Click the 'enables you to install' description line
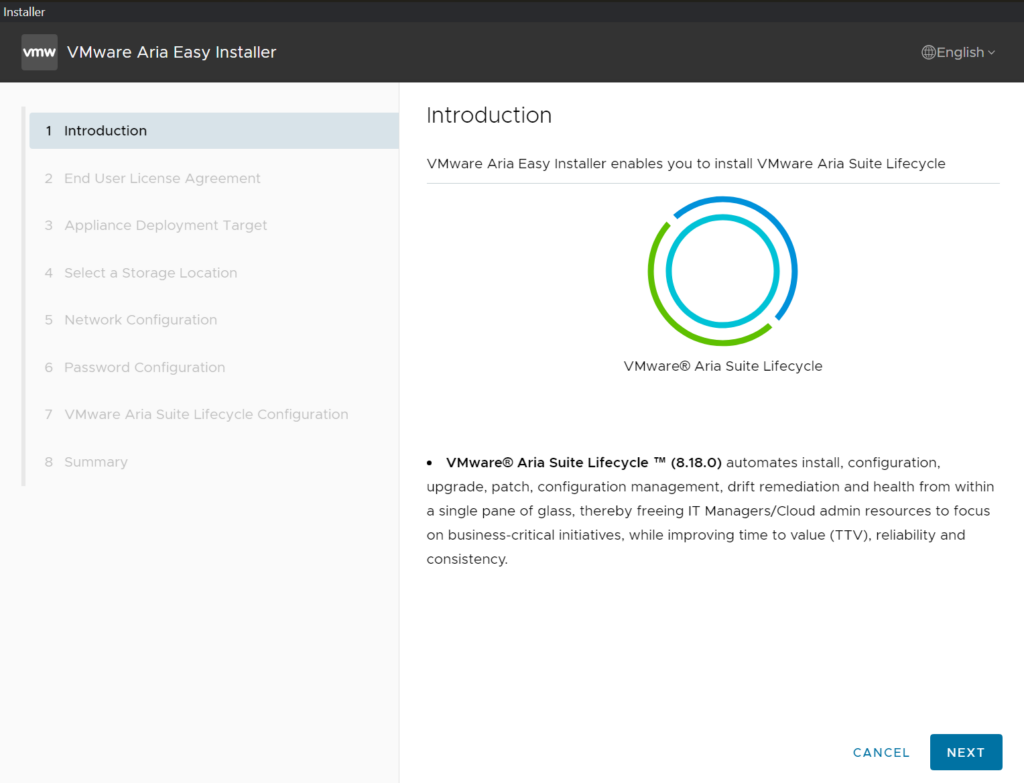1024x783 pixels. coord(686,164)
